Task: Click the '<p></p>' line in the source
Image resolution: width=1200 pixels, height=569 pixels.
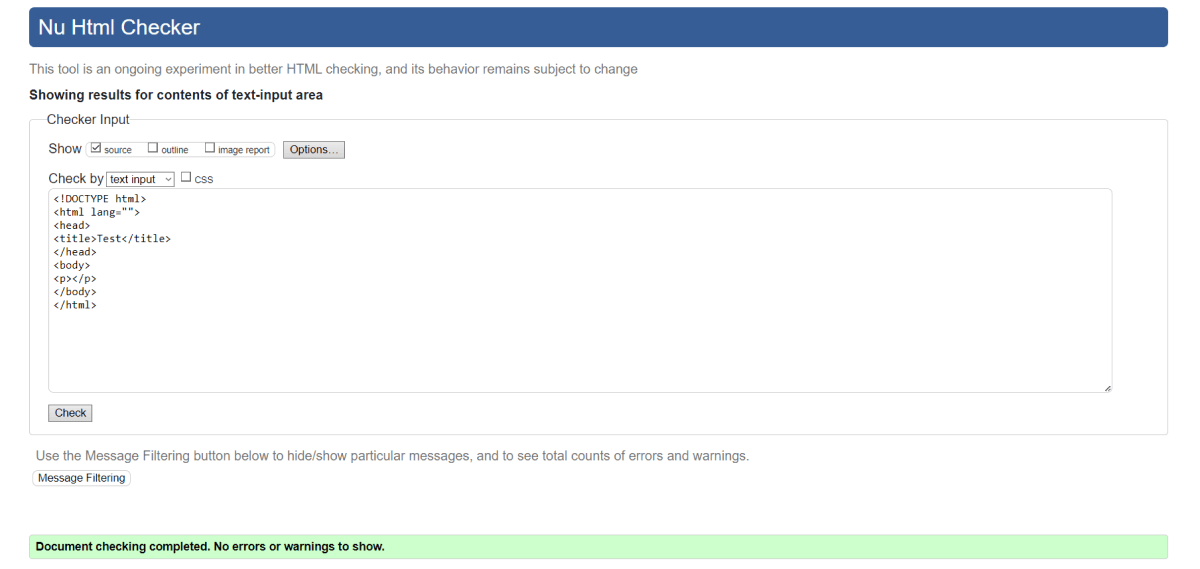Action: (75, 279)
